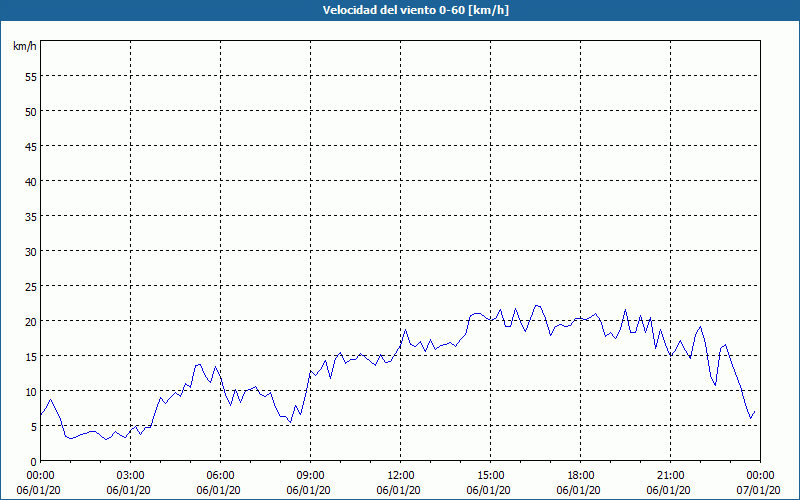Select the y-axis label '40'
Screen dimensions: 800x500
[x=31, y=182]
